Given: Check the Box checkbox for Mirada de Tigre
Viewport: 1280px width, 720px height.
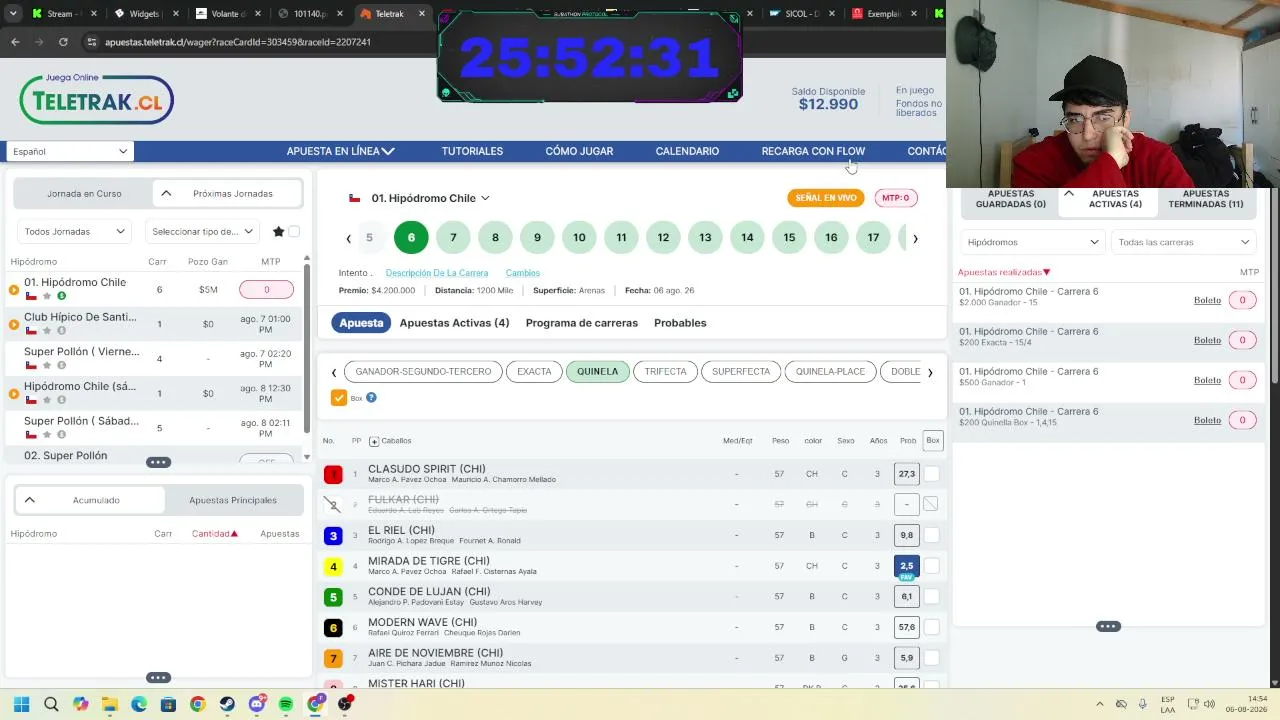Looking at the screenshot, I should coord(932,566).
